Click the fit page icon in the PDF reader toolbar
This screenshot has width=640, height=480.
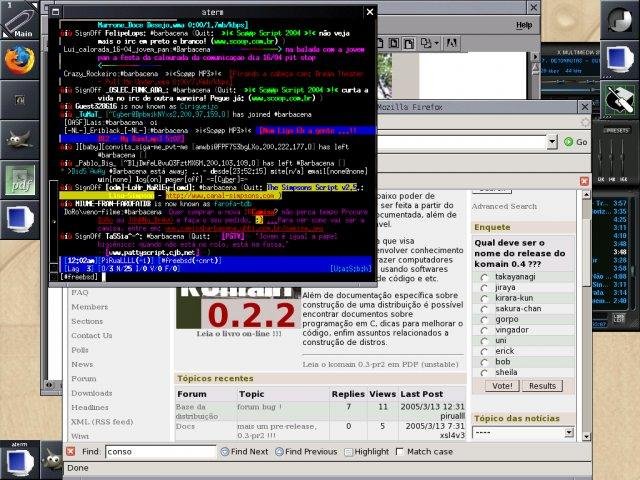click(x=394, y=43)
